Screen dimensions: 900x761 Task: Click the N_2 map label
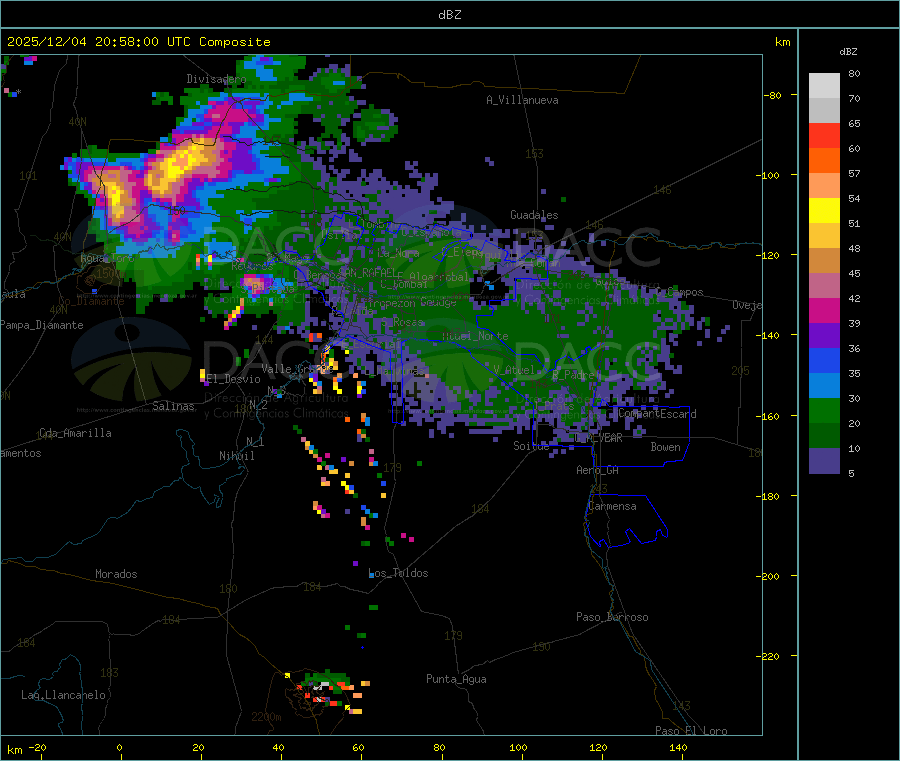point(258,405)
